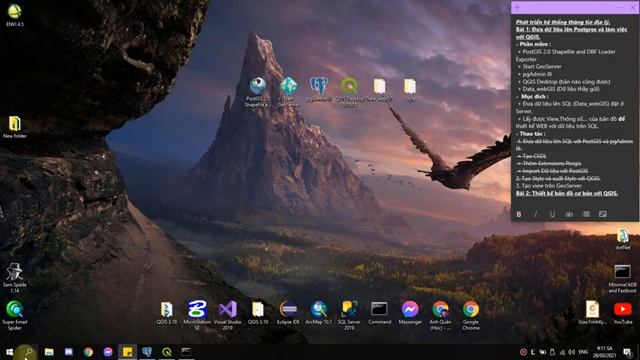
Task: Click sticky note line 'Bài 2: Thiết kế bản đồ cơ bản với QGIS'
Action: click(567, 193)
